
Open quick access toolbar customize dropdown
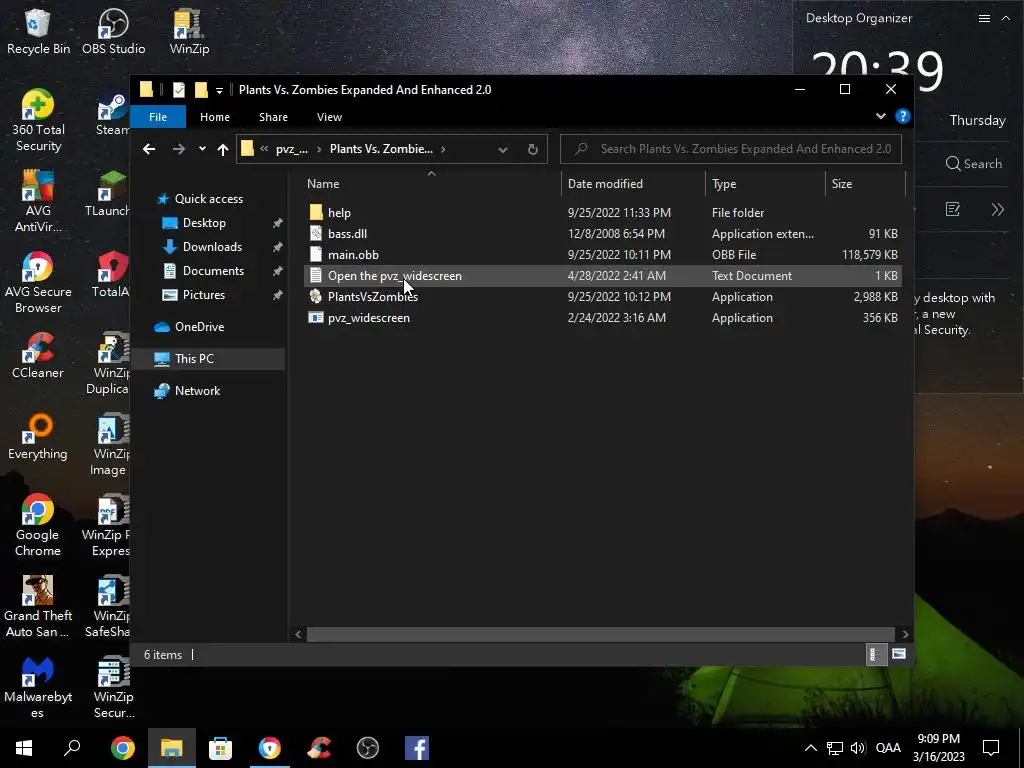[x=219, y=89]
